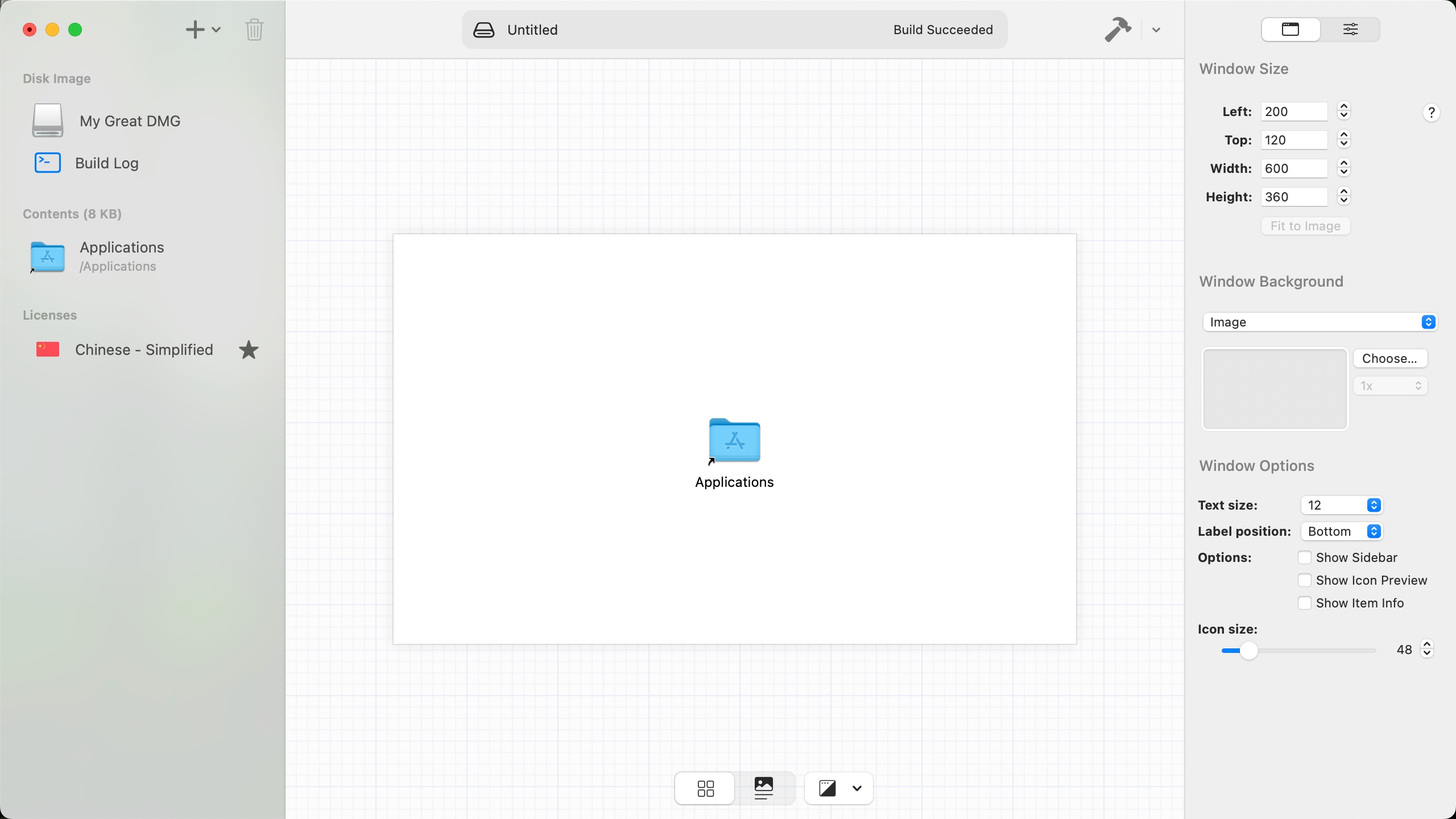
Task: Open the Label position dropdown
Action: (1342, 531)
